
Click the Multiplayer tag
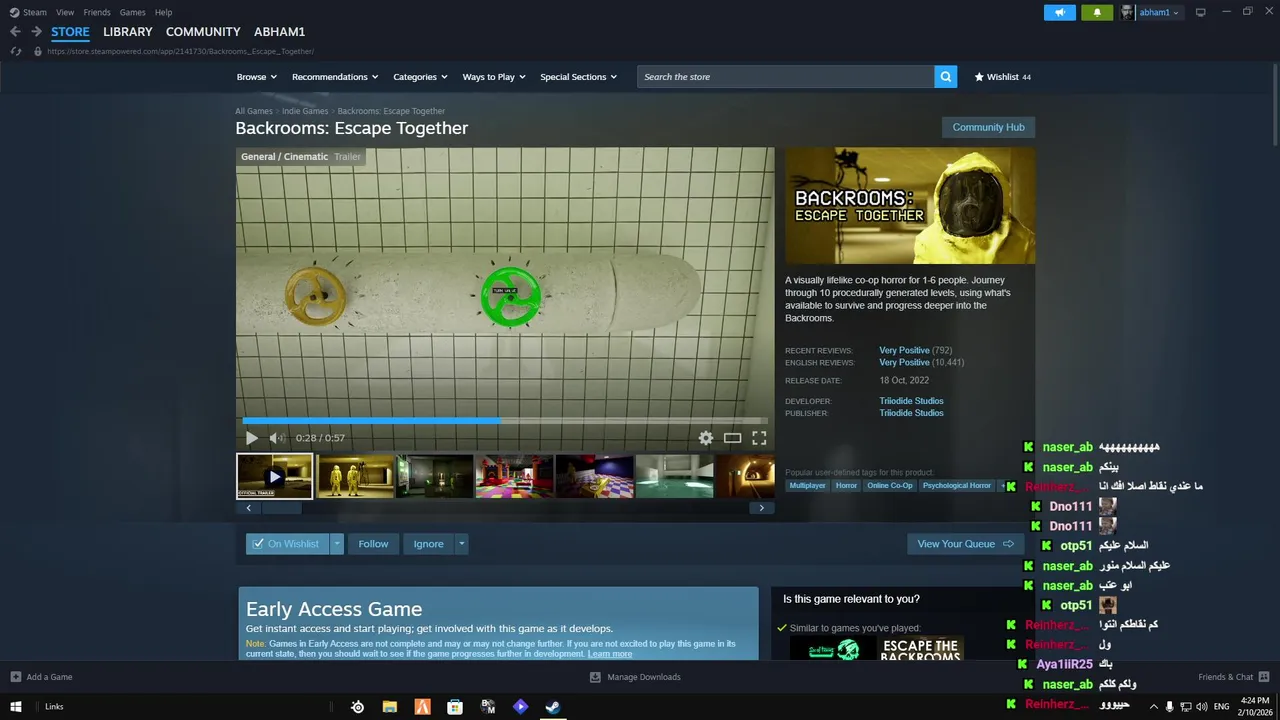(807, 486)
